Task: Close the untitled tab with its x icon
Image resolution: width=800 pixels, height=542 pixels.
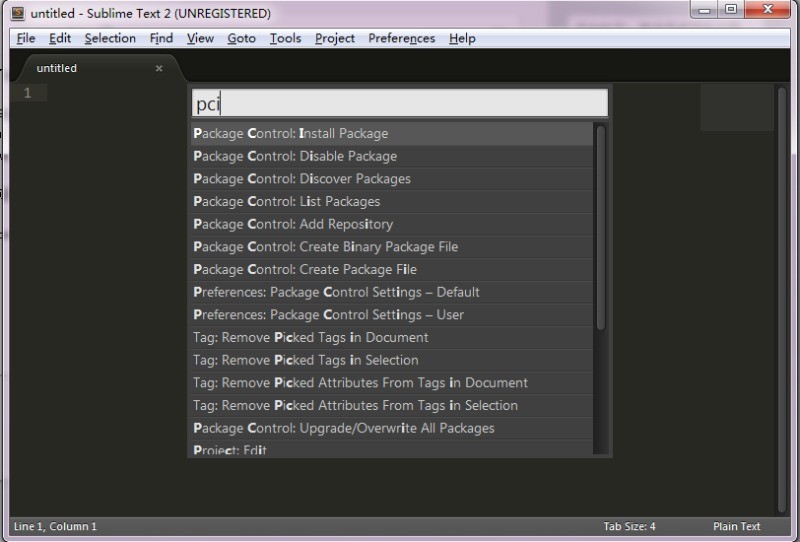Action: pyautogui.click(x=159, y=69)
